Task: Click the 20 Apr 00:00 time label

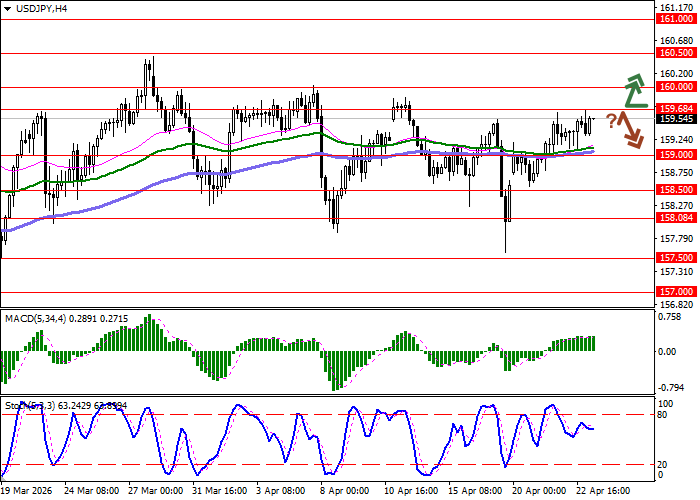Action: pos(539,491)
